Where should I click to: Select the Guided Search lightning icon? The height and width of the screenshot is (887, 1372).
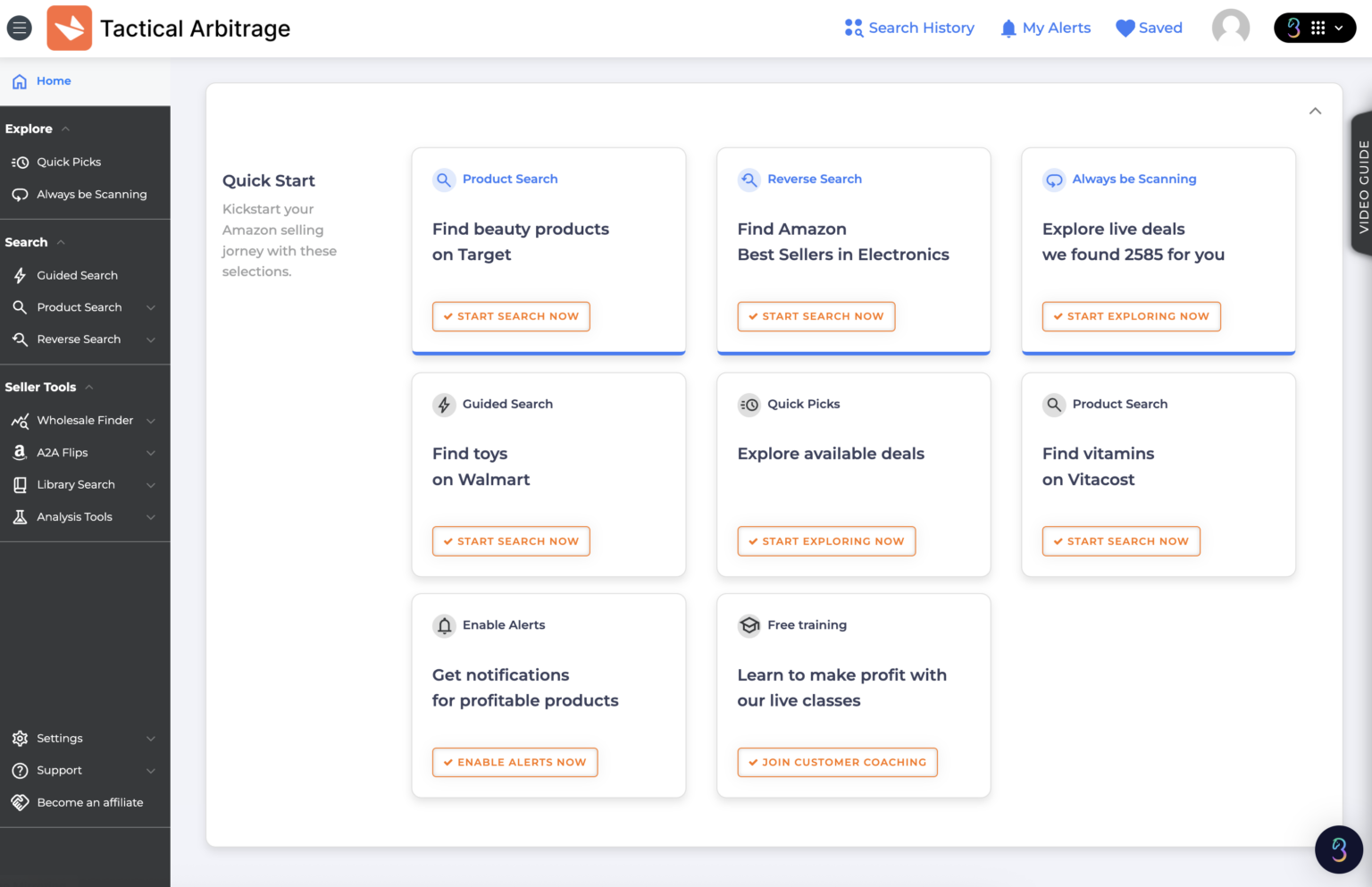19,275
